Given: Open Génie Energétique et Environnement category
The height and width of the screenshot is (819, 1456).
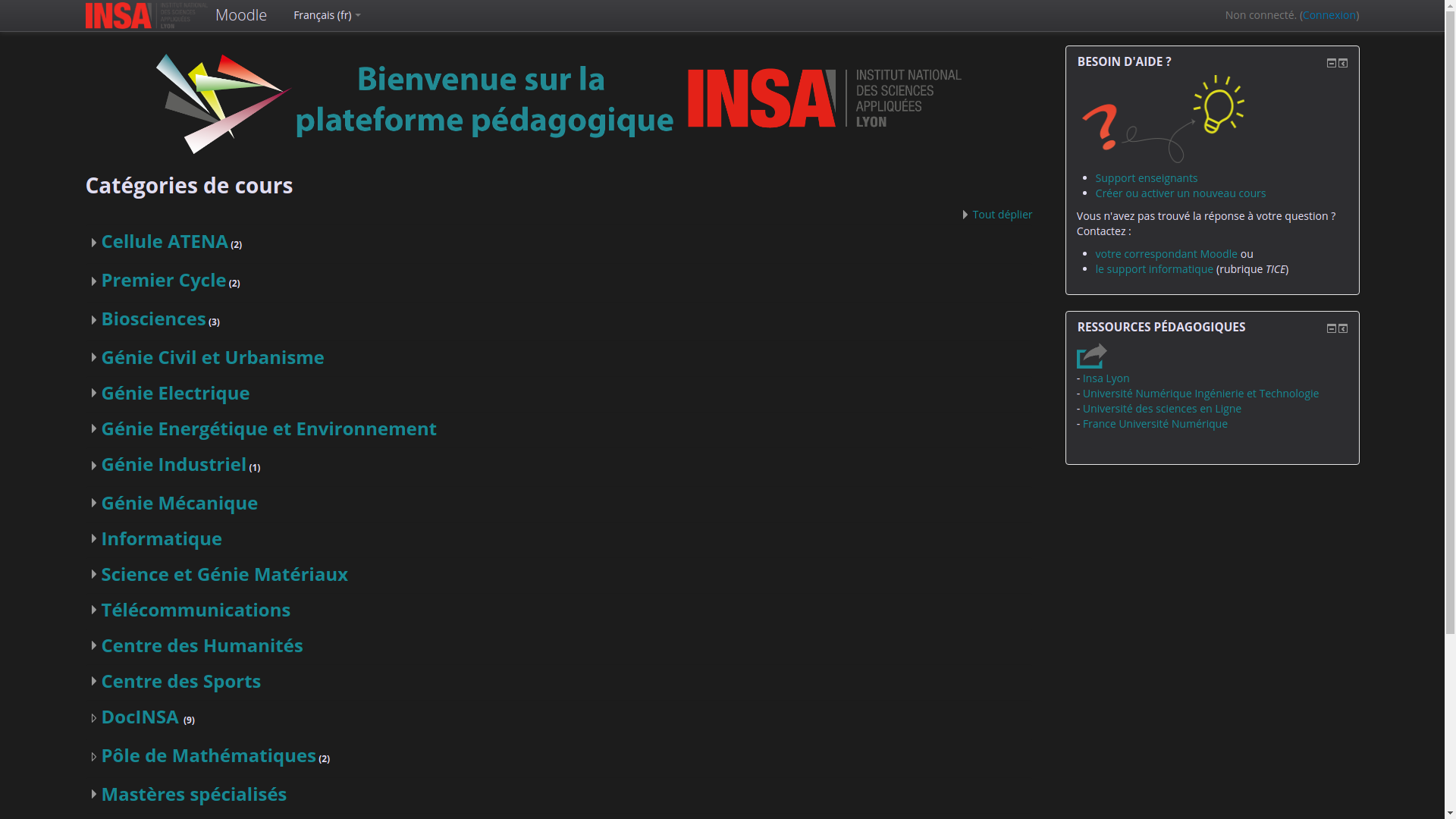Looking at the screenshot, I should point(268,428).
